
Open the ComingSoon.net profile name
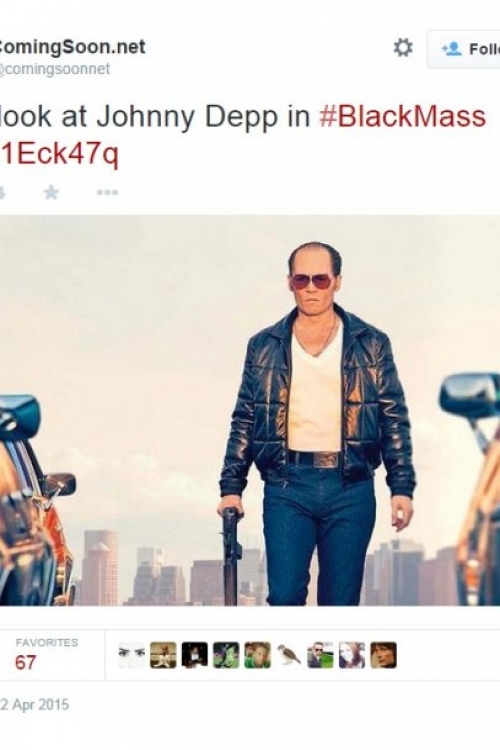click(73, 47)
